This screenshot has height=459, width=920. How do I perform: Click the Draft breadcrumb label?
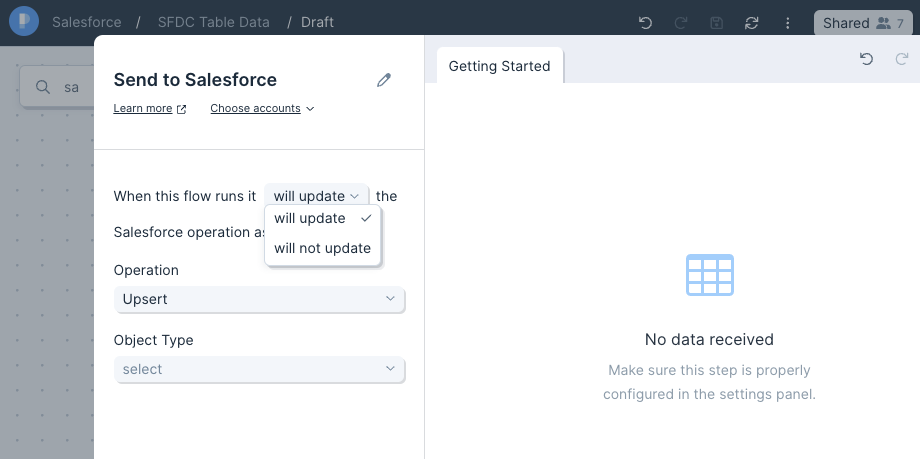(317, 22)
